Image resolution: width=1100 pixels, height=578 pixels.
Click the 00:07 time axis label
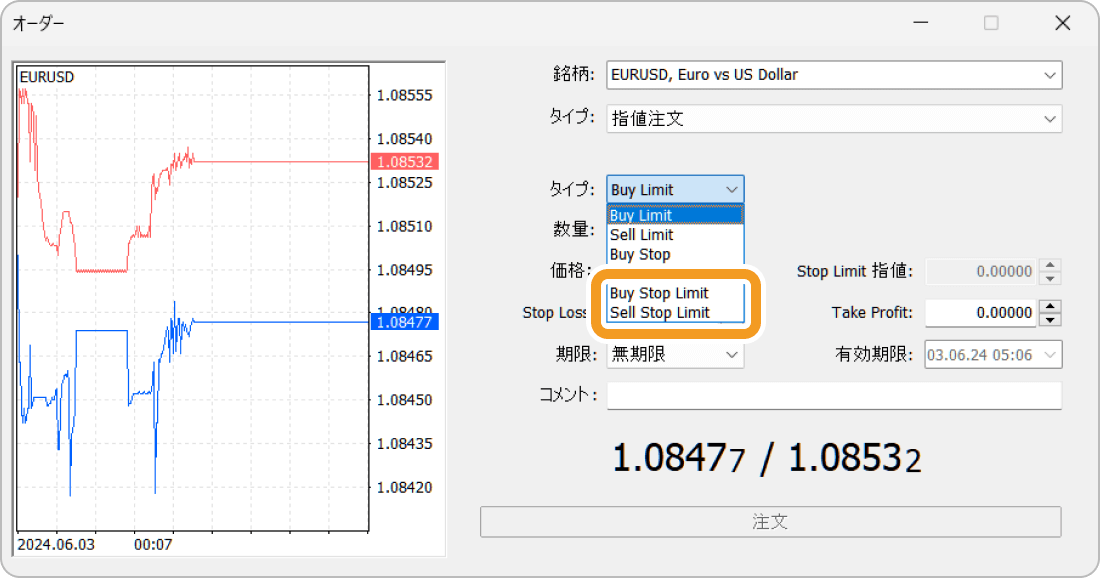[x=153, y=544]
